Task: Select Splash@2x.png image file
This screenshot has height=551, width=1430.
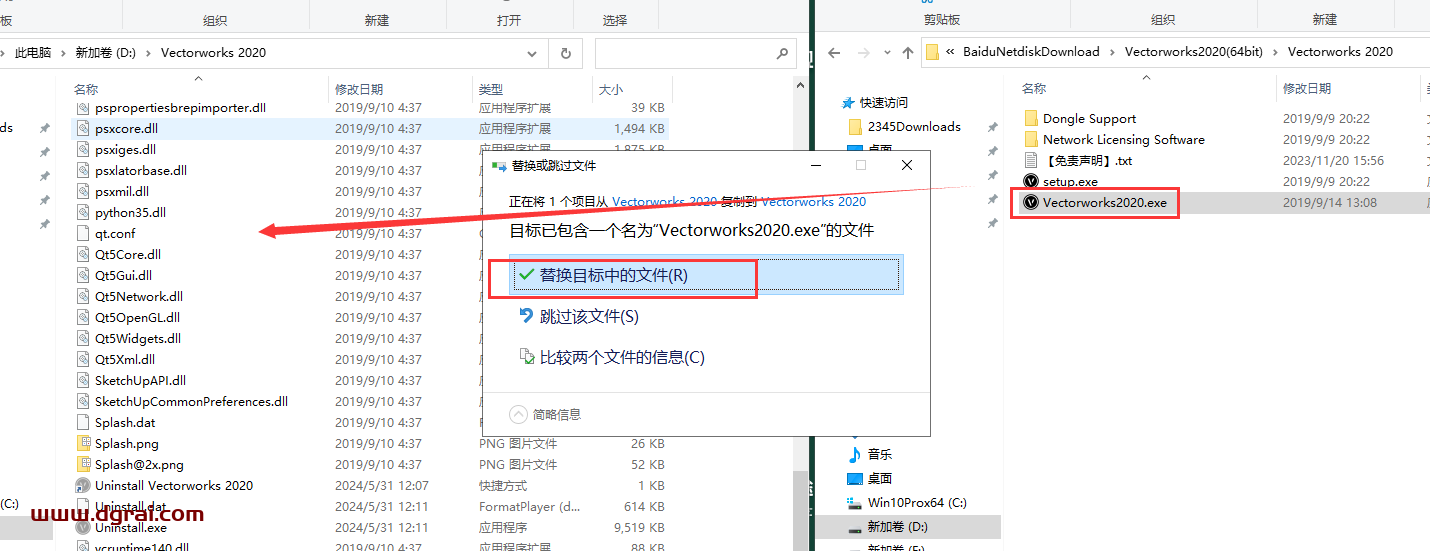Action: click(139, 464)
